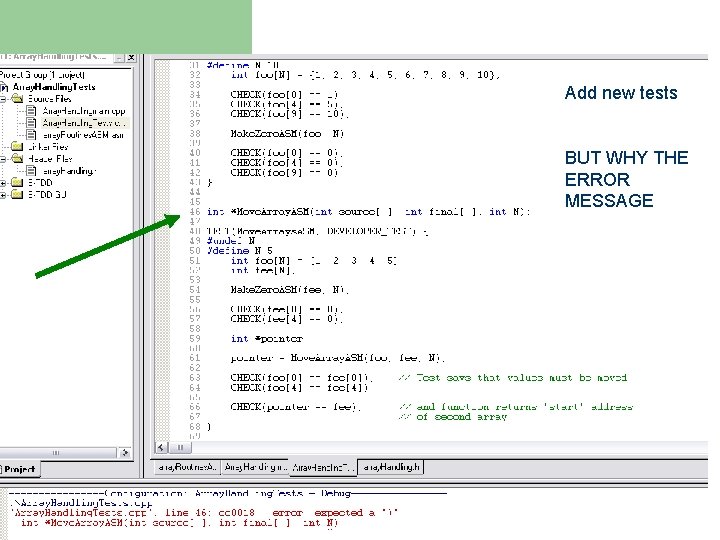Open arrayRoutinesASM.asm from project tree

pos(83,135)
